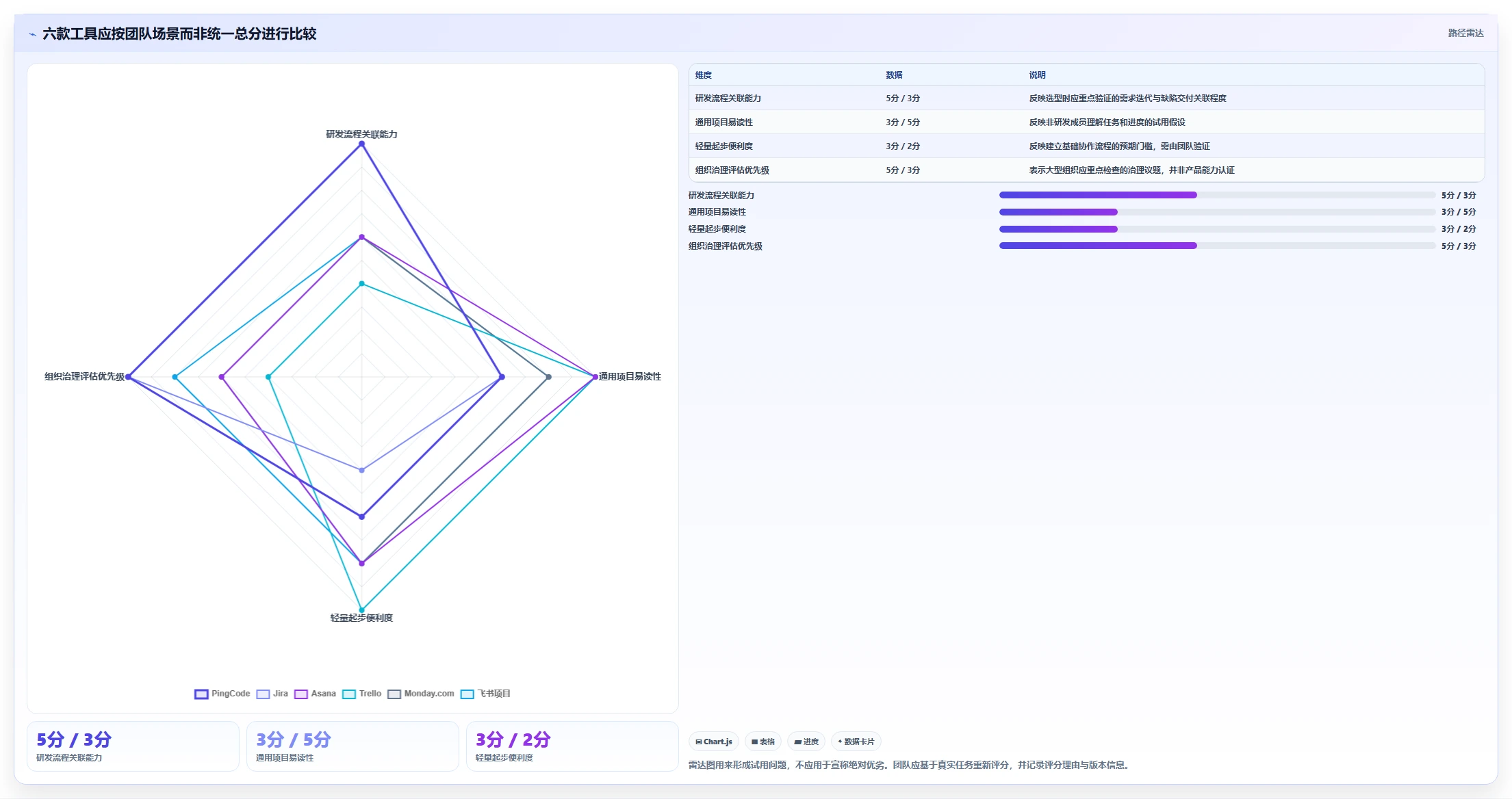The height and width of the screenshot is (799, 1512).
Task: Open the 3分 / 5分 通用项目易读性 data card
Action: [x=353, y=746]
